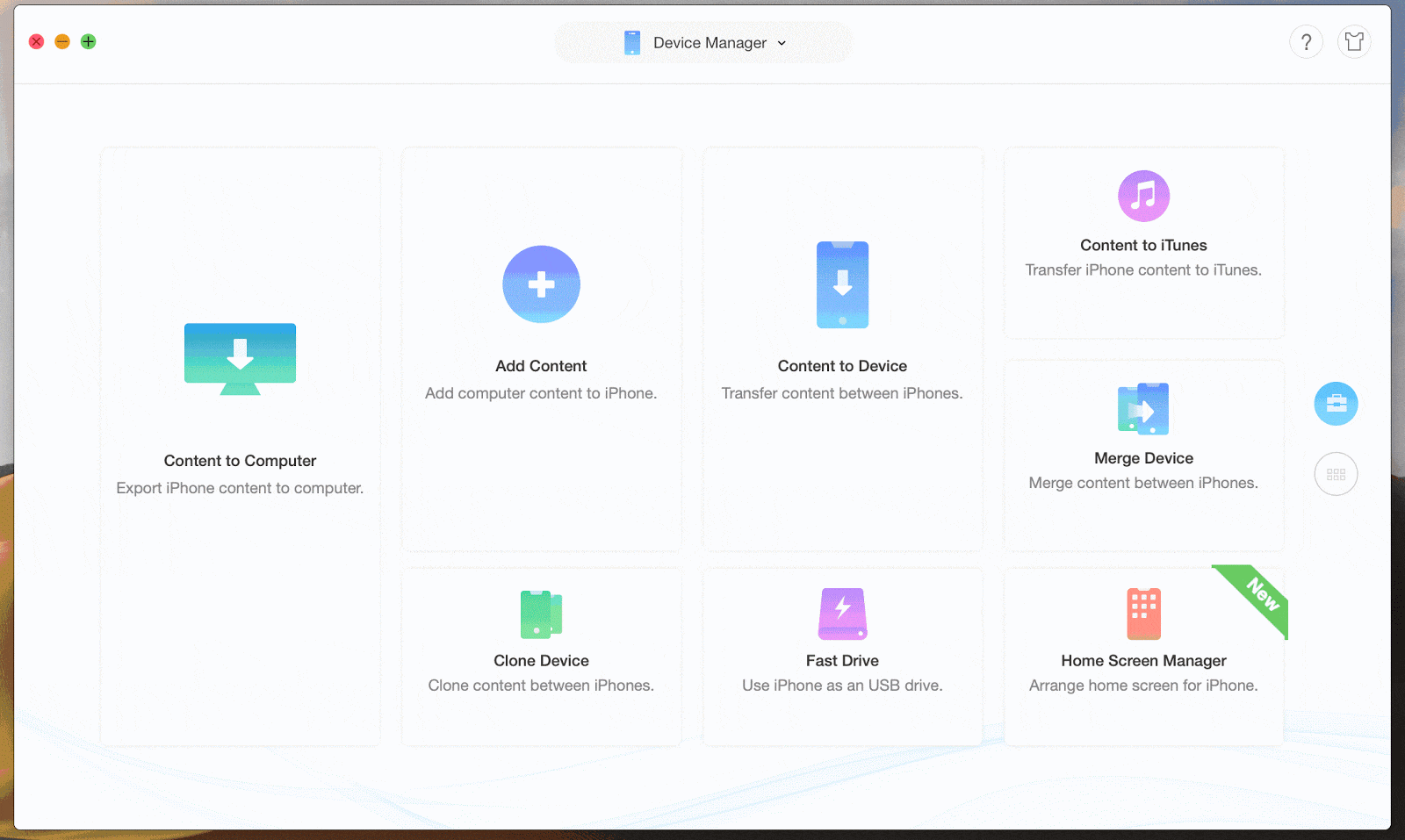Viewport: 1405px width, 840px height.
Task: Switch to the grid category view button
Action: (1336, 474)
